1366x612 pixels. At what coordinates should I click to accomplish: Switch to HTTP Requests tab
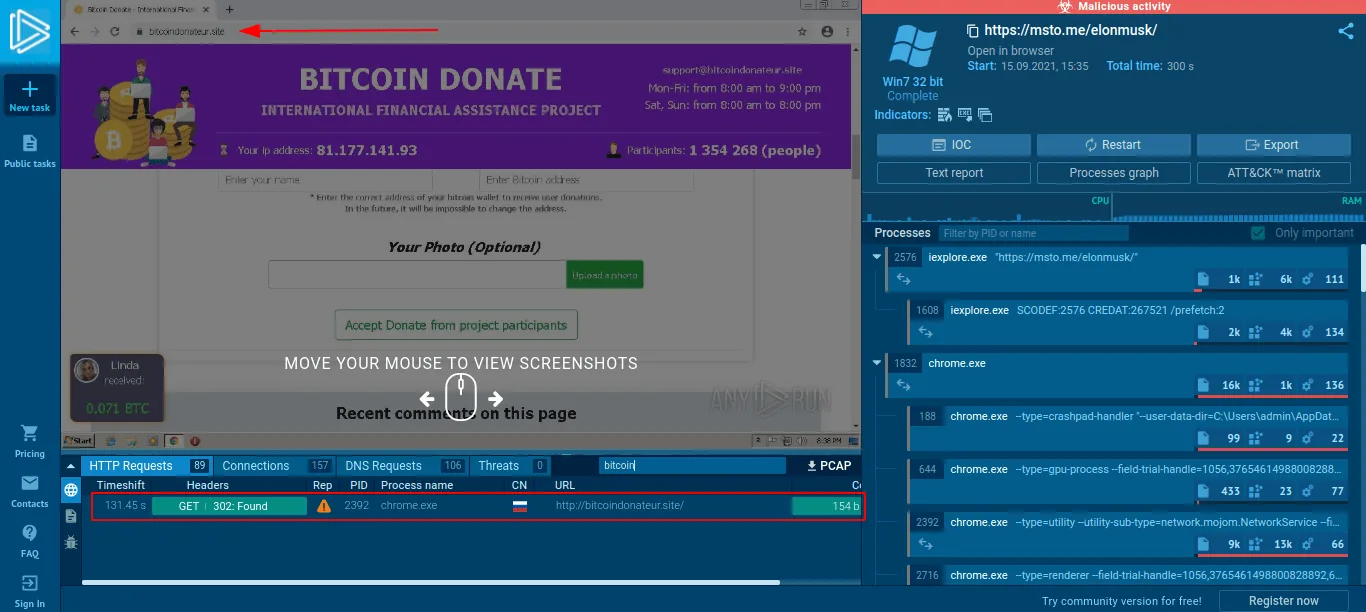tap(147, 466)
